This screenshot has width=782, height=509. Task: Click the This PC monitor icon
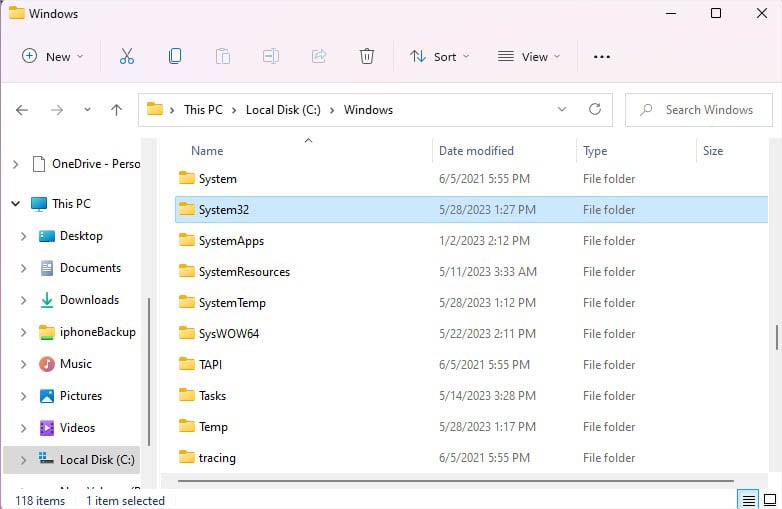pyautogui.click(x=39, y=204)
